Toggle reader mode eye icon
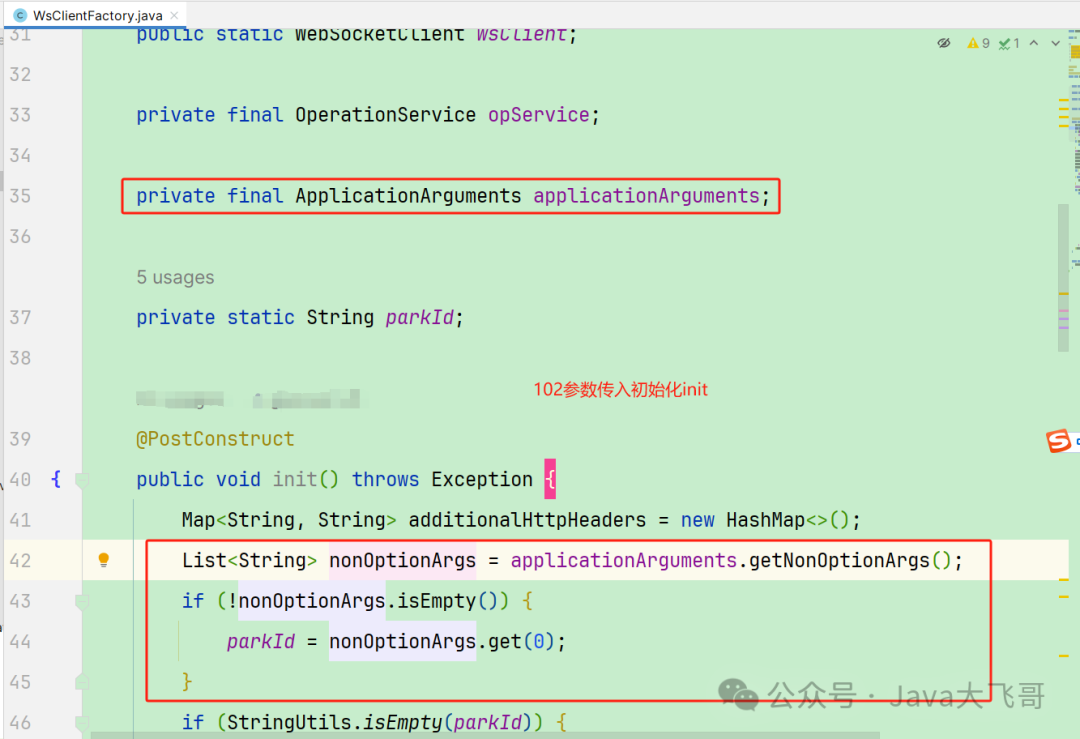This screenshot has width=1080, height=739. (944, 43)
